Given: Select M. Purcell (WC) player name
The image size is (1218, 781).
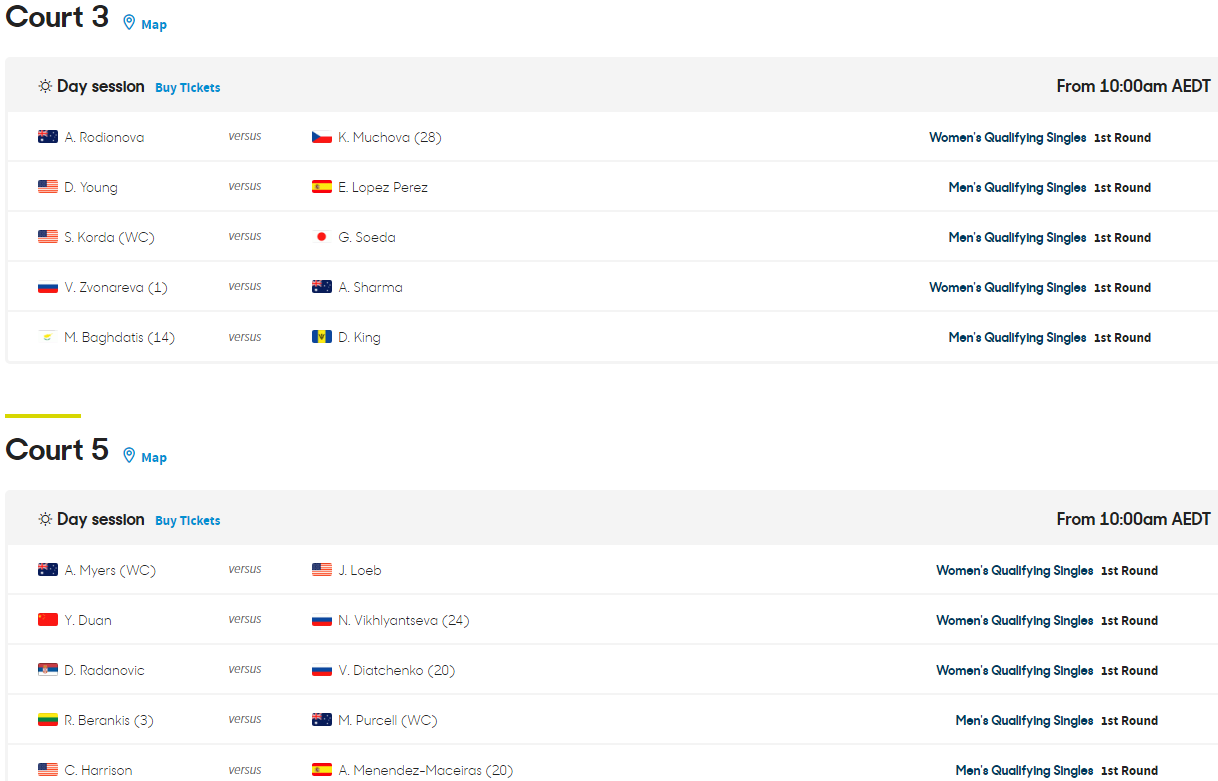Looking at the screenshot, I should click(x=387, y=720).
